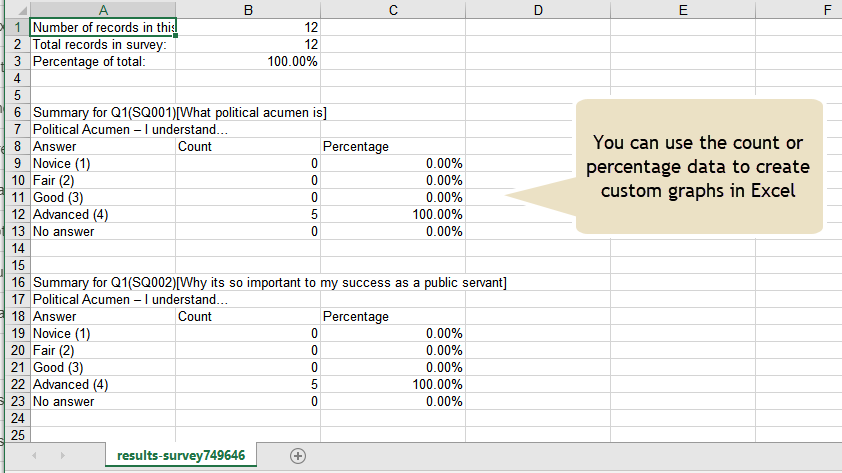Click cell with 'Total records in survey:'
Screen dimensions: 842x473
(x=103, y=45)
